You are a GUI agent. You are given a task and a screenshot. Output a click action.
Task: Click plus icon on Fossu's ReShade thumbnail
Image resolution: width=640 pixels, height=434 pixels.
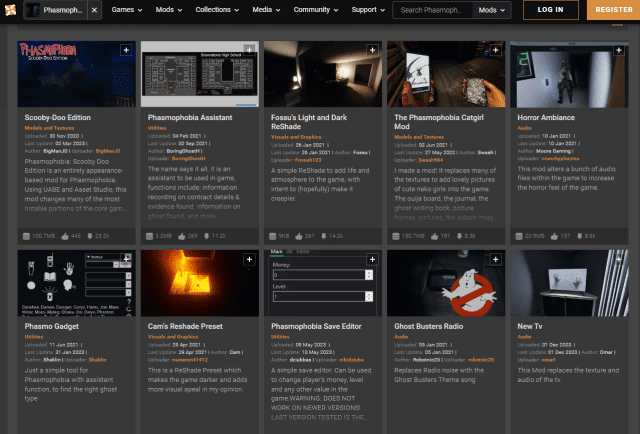point(371,49)
